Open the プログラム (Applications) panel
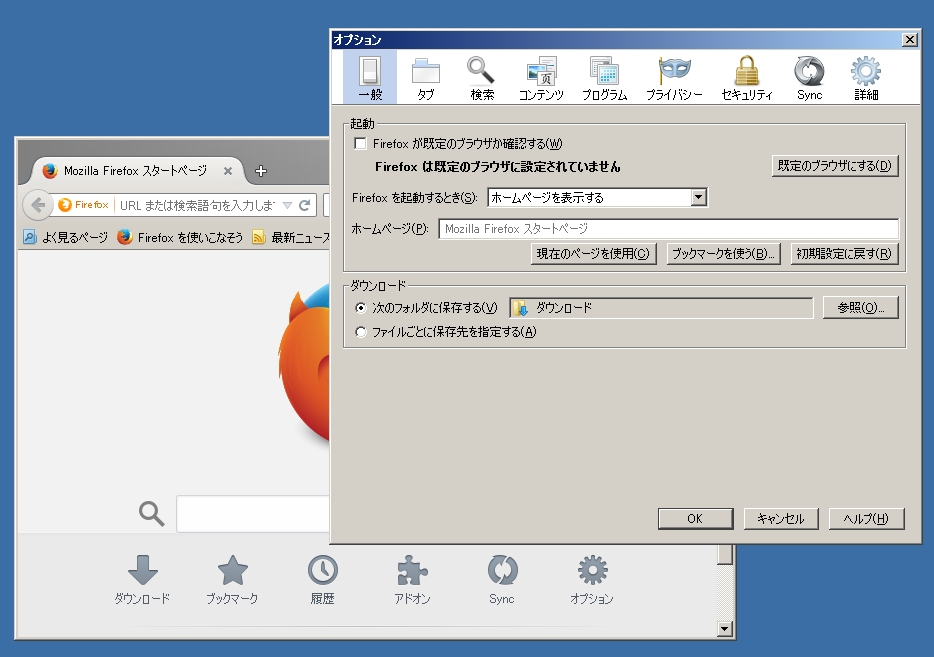The image size is (934, 657). 603,75
